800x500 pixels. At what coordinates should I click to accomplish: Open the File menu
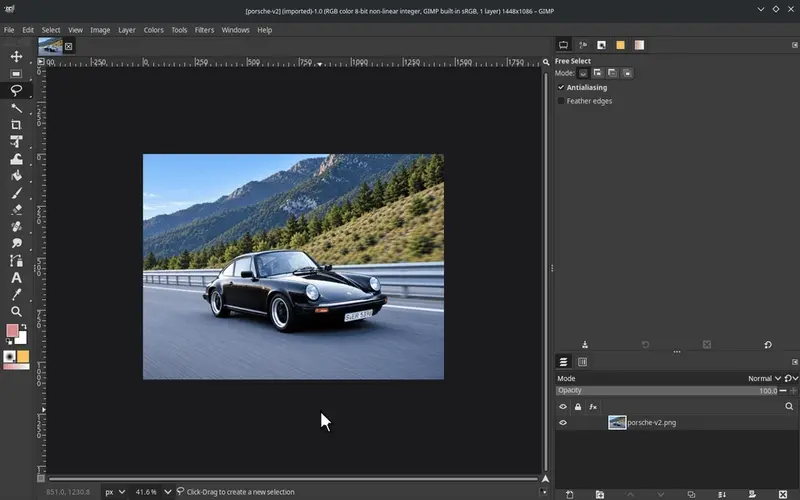pos(9,30)
